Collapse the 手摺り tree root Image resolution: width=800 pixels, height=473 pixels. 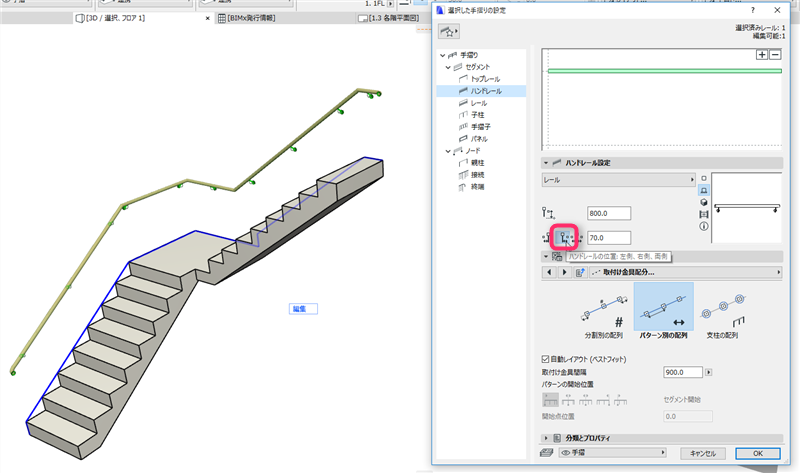click(x=442, y=55)
